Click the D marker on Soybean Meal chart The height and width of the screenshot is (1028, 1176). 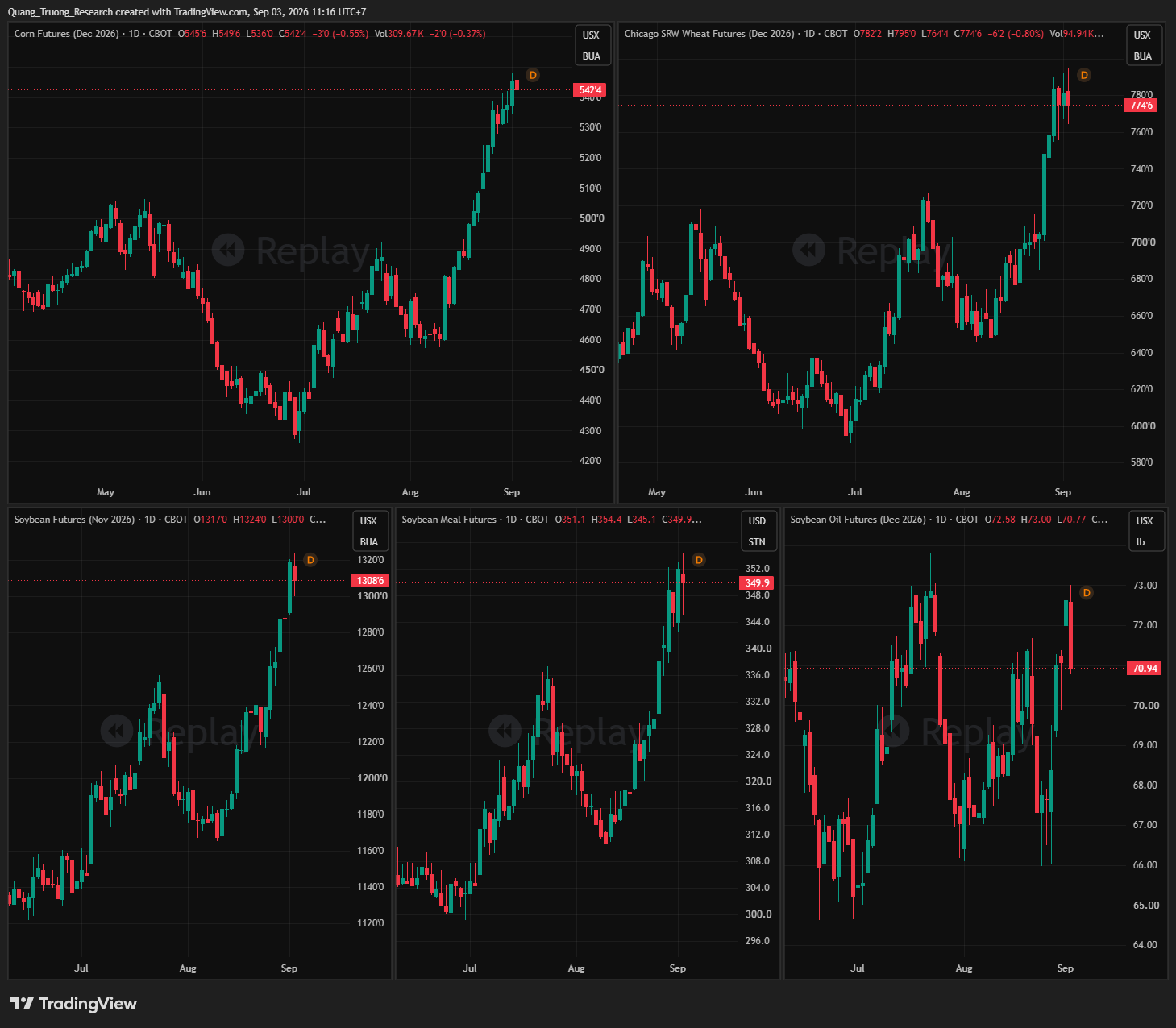[699, 560]
